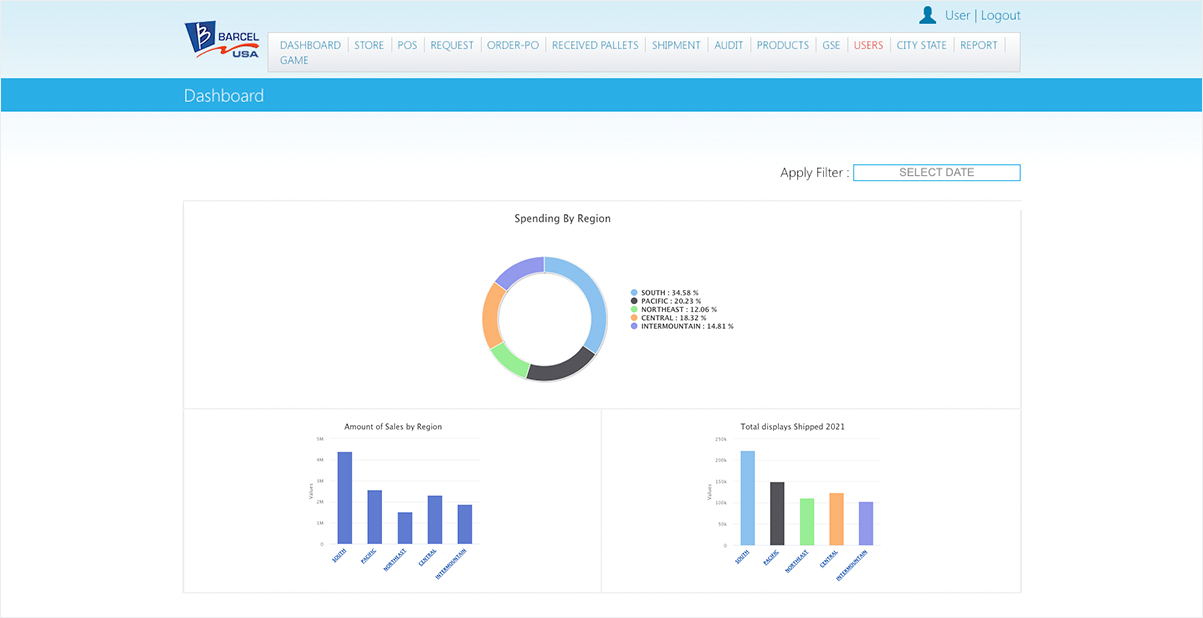Image resolution: width=1203 pixels, height=618 pixels.
Task: Open the NORTHEAST axis link under Amount of Sales
Action: pos(394,560)
